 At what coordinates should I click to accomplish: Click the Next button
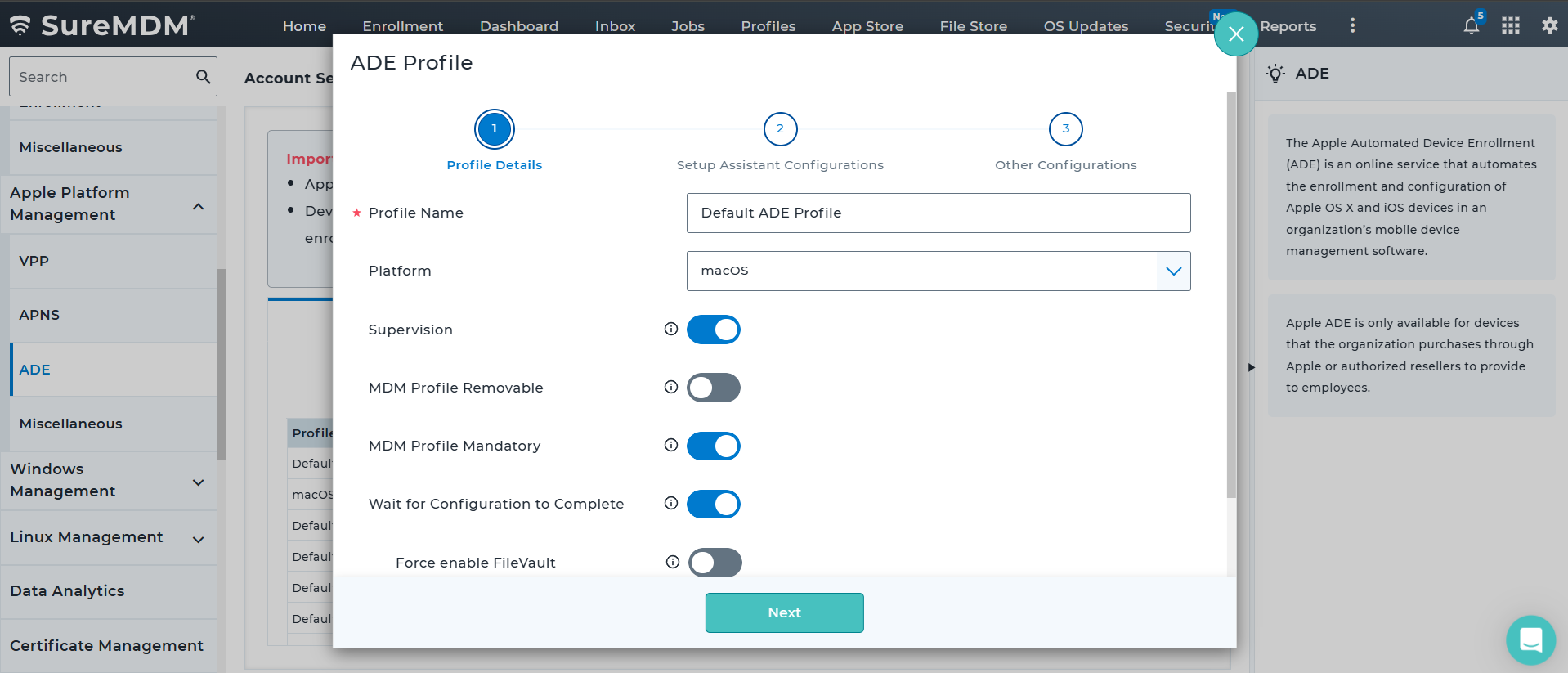784,612
